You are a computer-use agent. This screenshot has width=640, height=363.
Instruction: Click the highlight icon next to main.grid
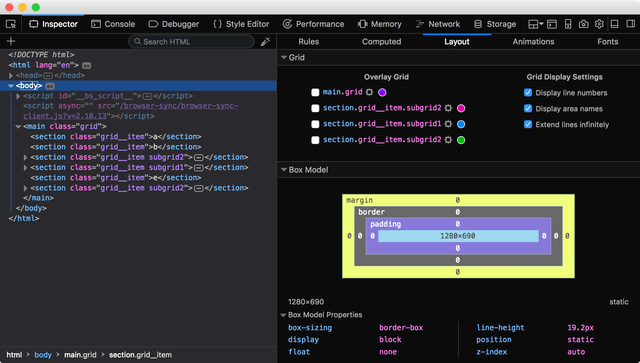pyautogui.click(x=369, y=92)
